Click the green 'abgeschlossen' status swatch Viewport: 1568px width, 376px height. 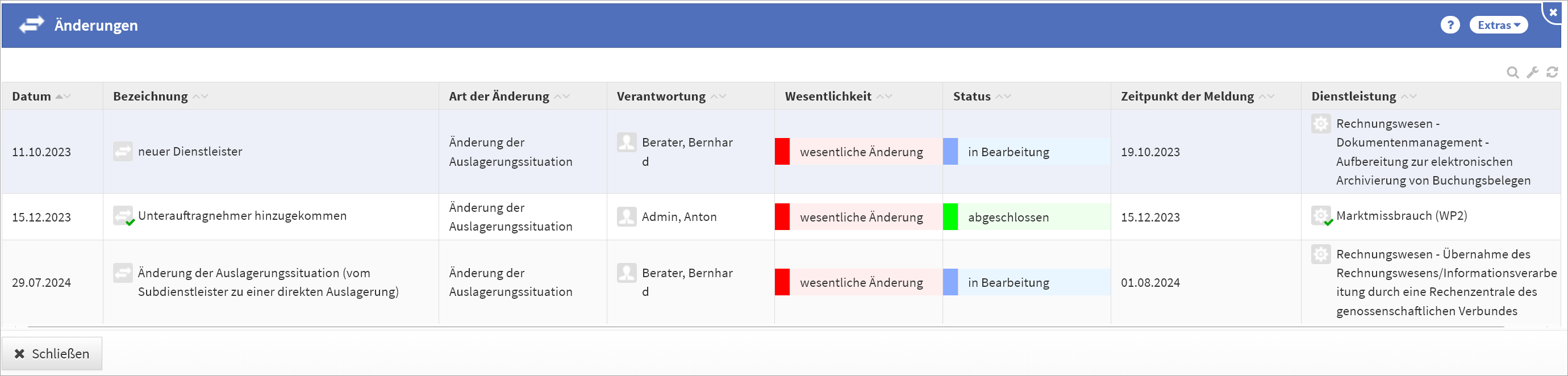[949, 217]
